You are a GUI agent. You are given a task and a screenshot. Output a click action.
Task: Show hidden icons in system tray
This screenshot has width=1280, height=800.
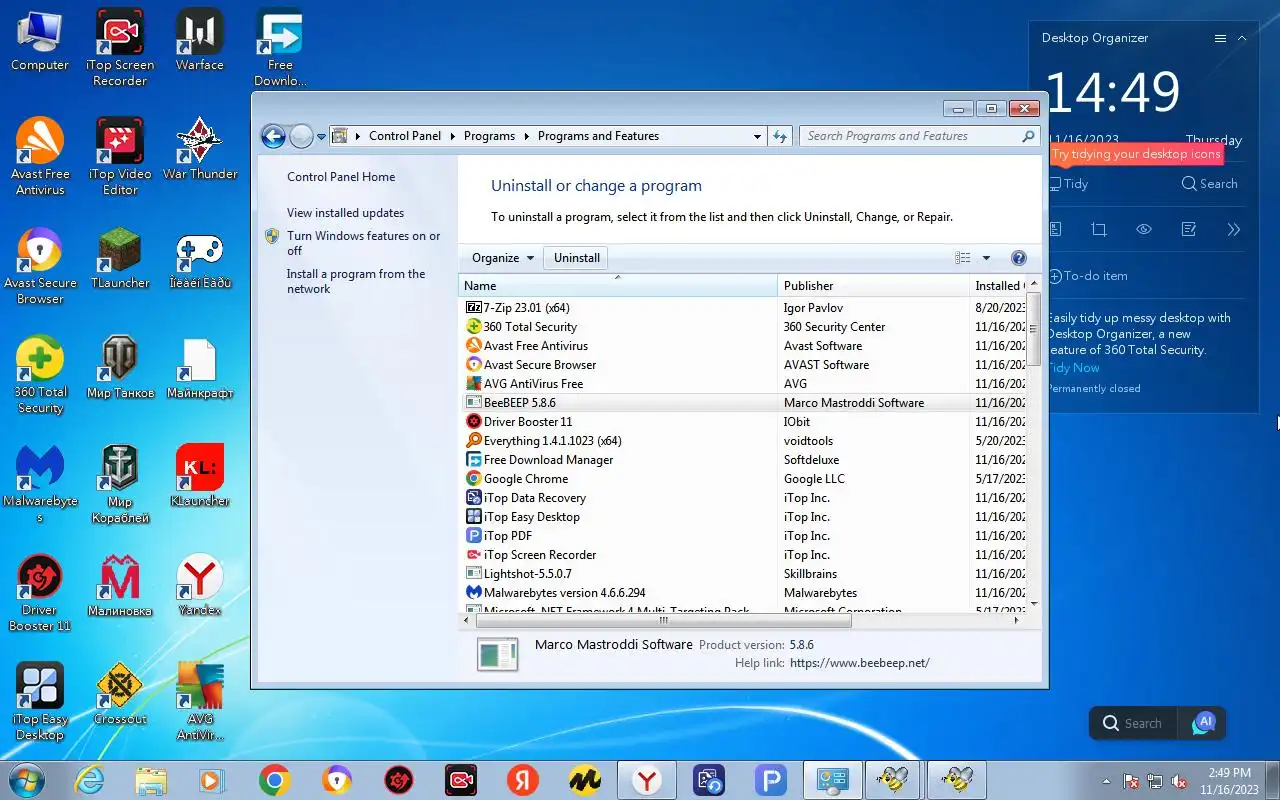coord(1106,781)
